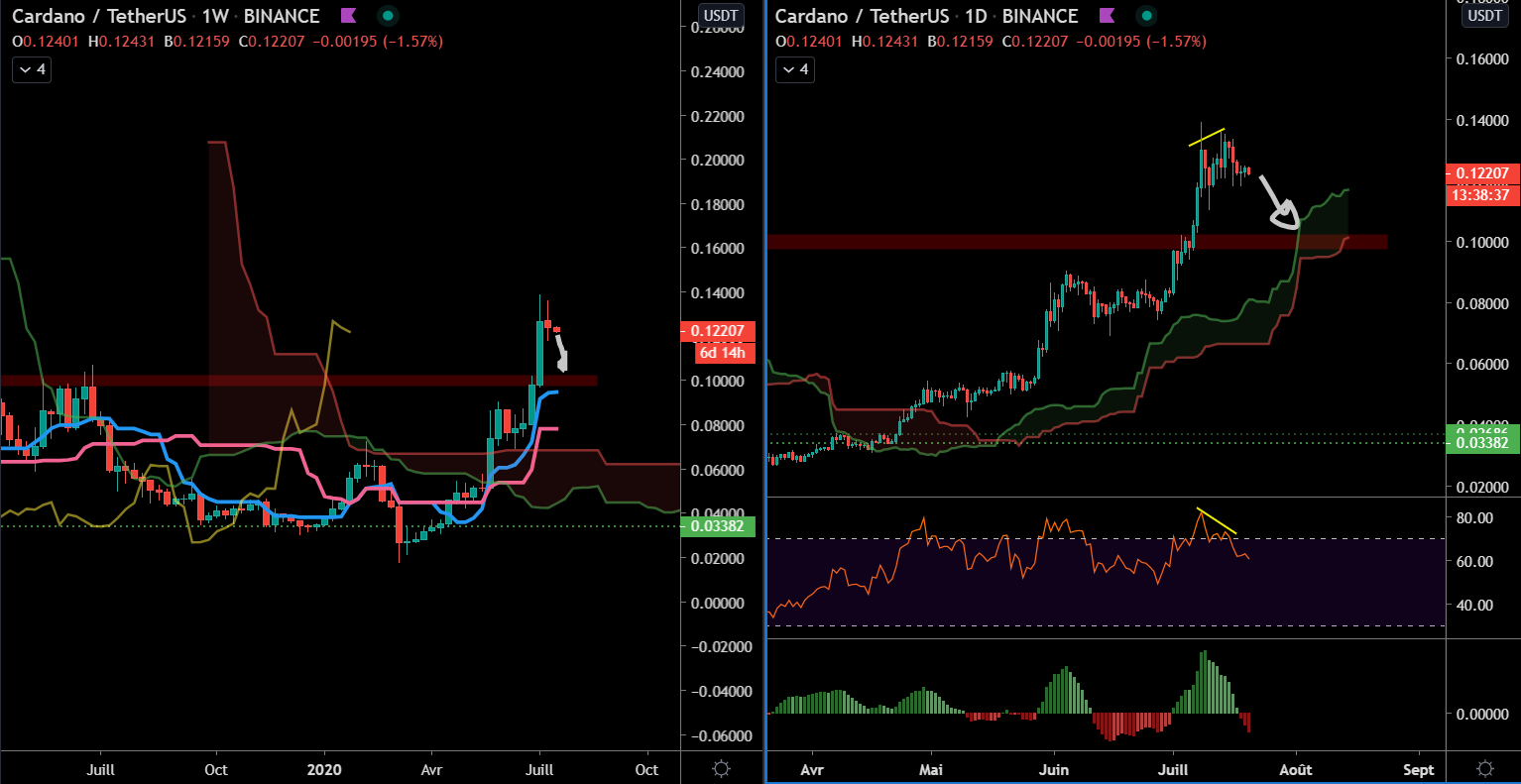The height and width of the screenshot is (784, 1521).
Task: Click the Juill label on the daily time axis
Action: tap(1174, 769)
